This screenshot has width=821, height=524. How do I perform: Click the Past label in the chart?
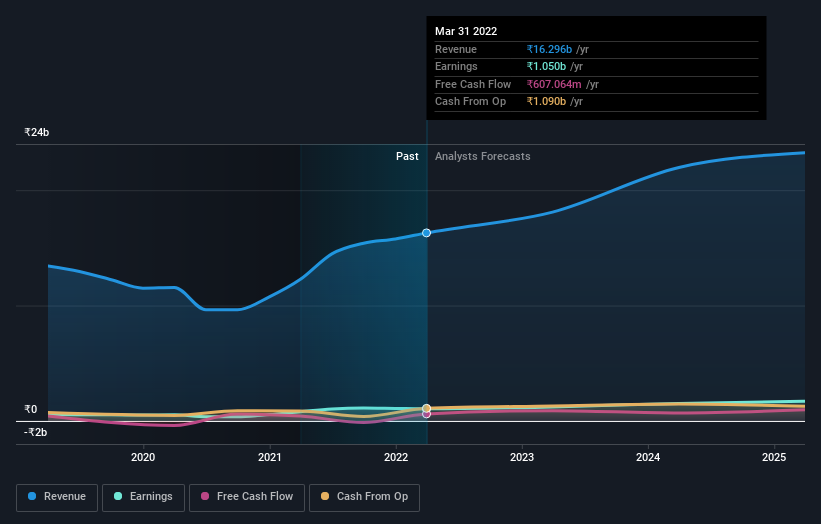click(407, 157)
